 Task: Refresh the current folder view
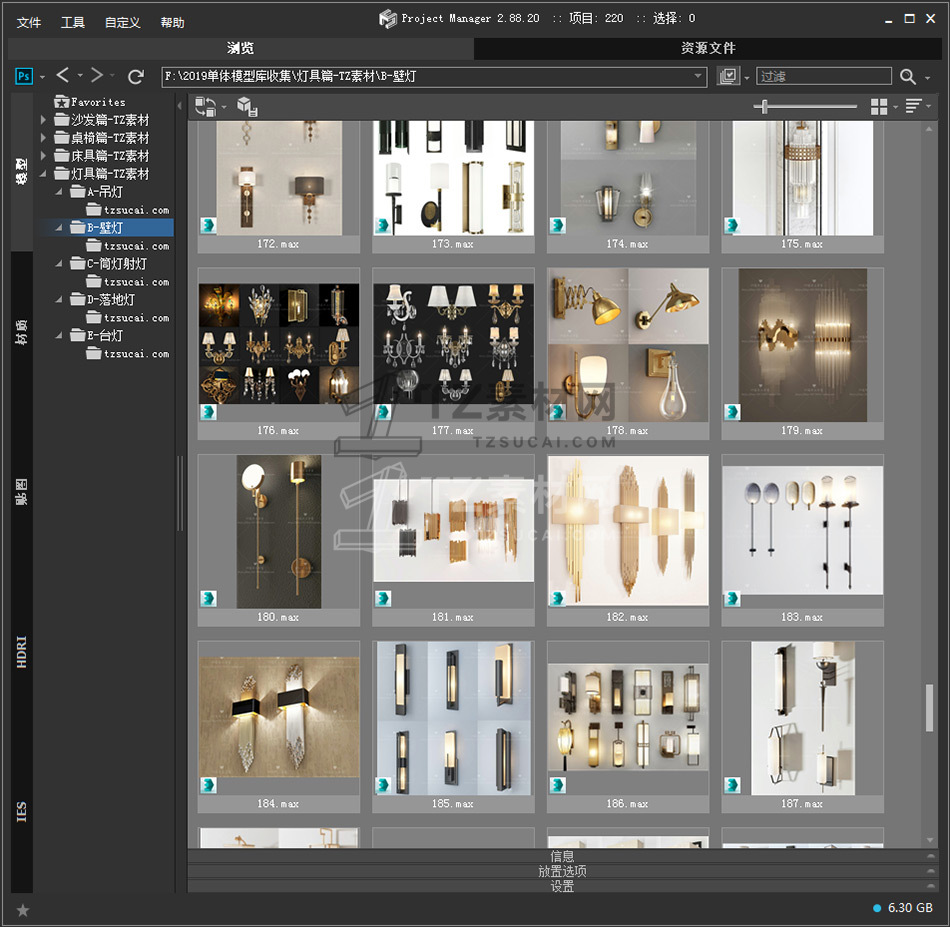point(136,76)
